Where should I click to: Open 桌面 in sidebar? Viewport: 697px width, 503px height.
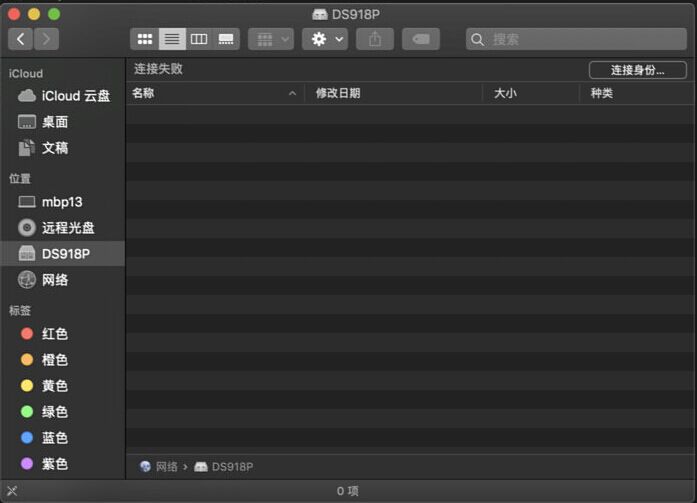(x=63, y=122)
